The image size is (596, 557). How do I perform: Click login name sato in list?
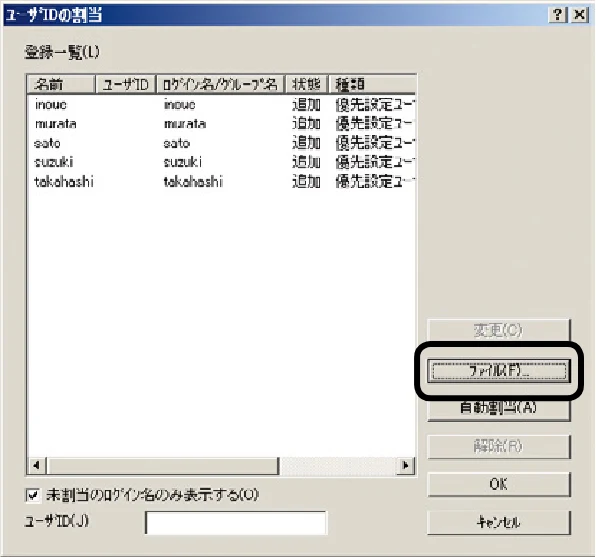point(176,143)
